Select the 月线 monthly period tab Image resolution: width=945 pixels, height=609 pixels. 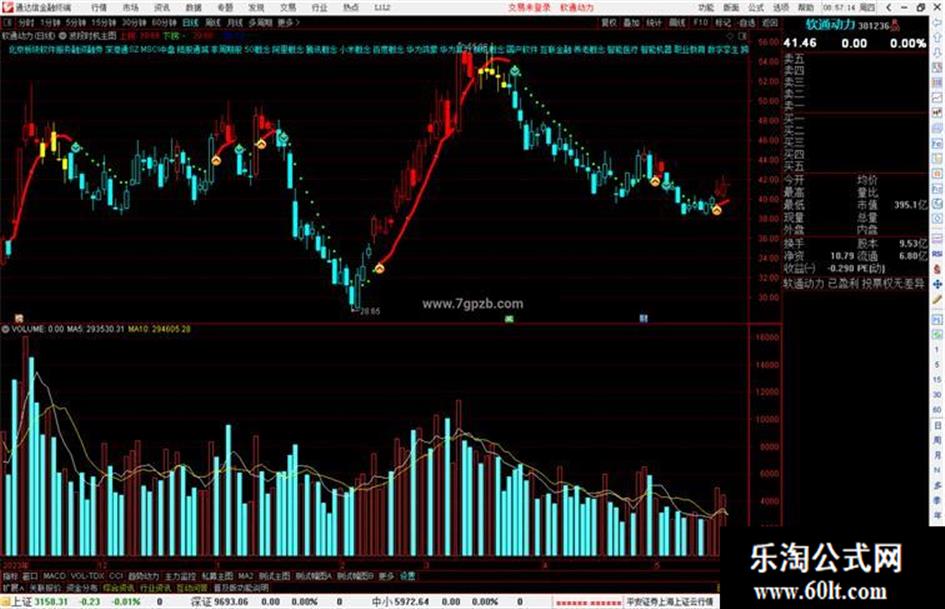point(234,22)
